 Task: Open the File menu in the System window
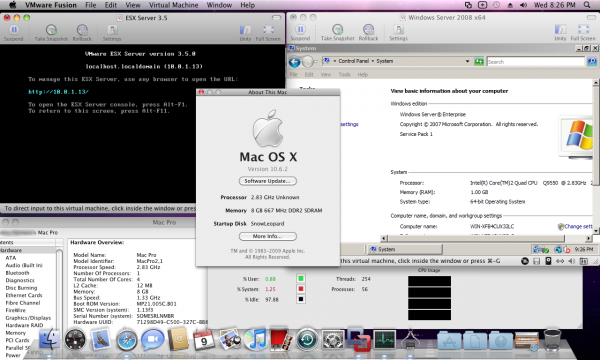coord(293,75)
